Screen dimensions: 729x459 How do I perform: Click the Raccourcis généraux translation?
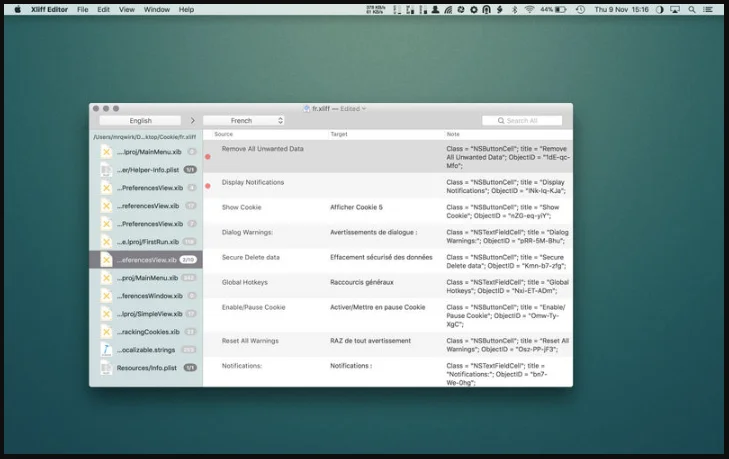point(362,282)
